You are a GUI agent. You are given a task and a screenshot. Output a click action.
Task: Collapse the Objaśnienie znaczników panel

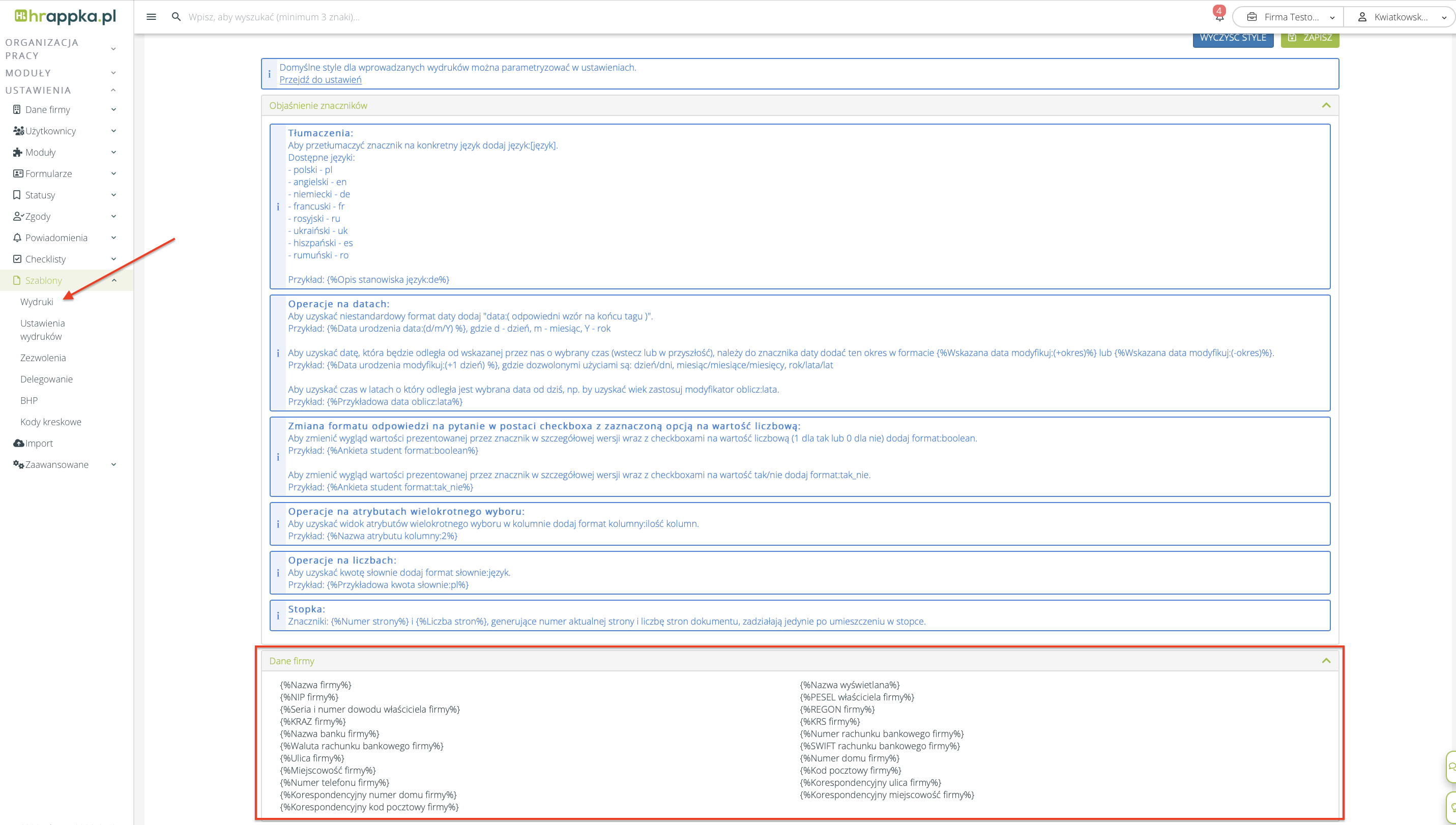(x=1326, y=105)
